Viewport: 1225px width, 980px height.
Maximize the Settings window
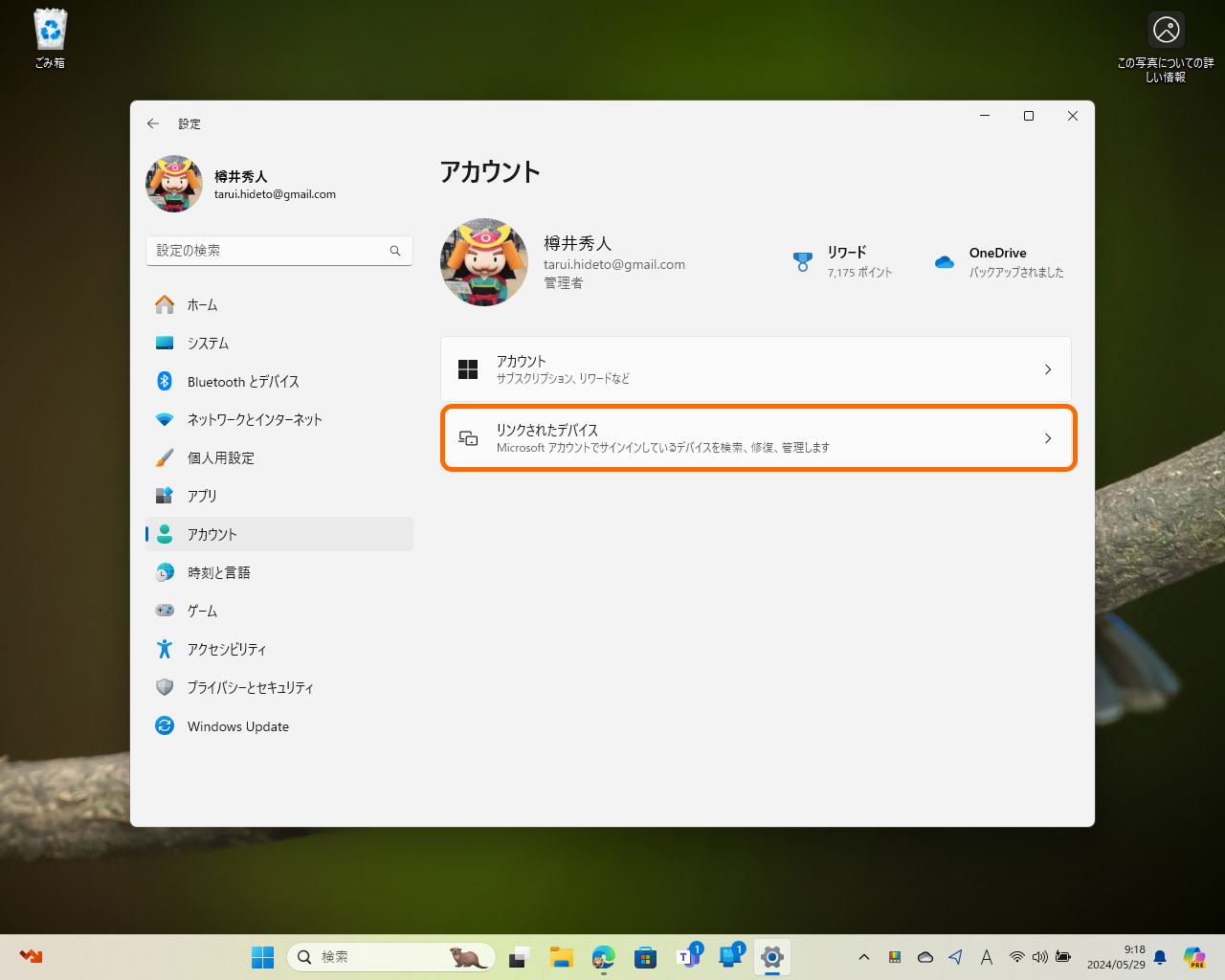click(1029, 116)
